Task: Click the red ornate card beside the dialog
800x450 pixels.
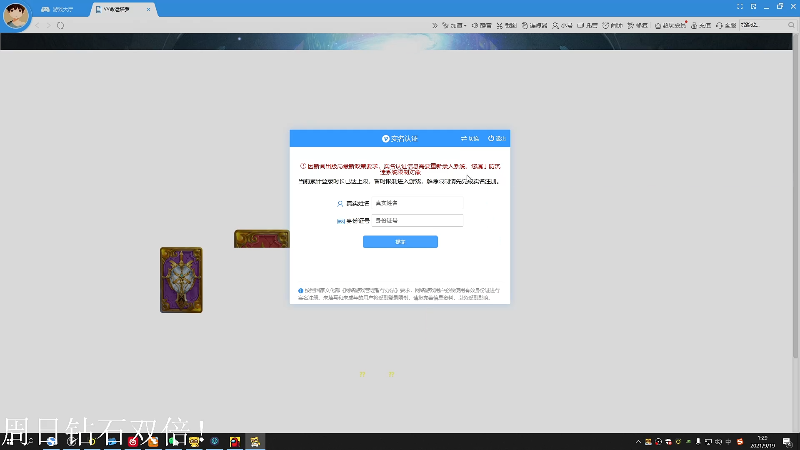Action: click(x=262, y=239)
